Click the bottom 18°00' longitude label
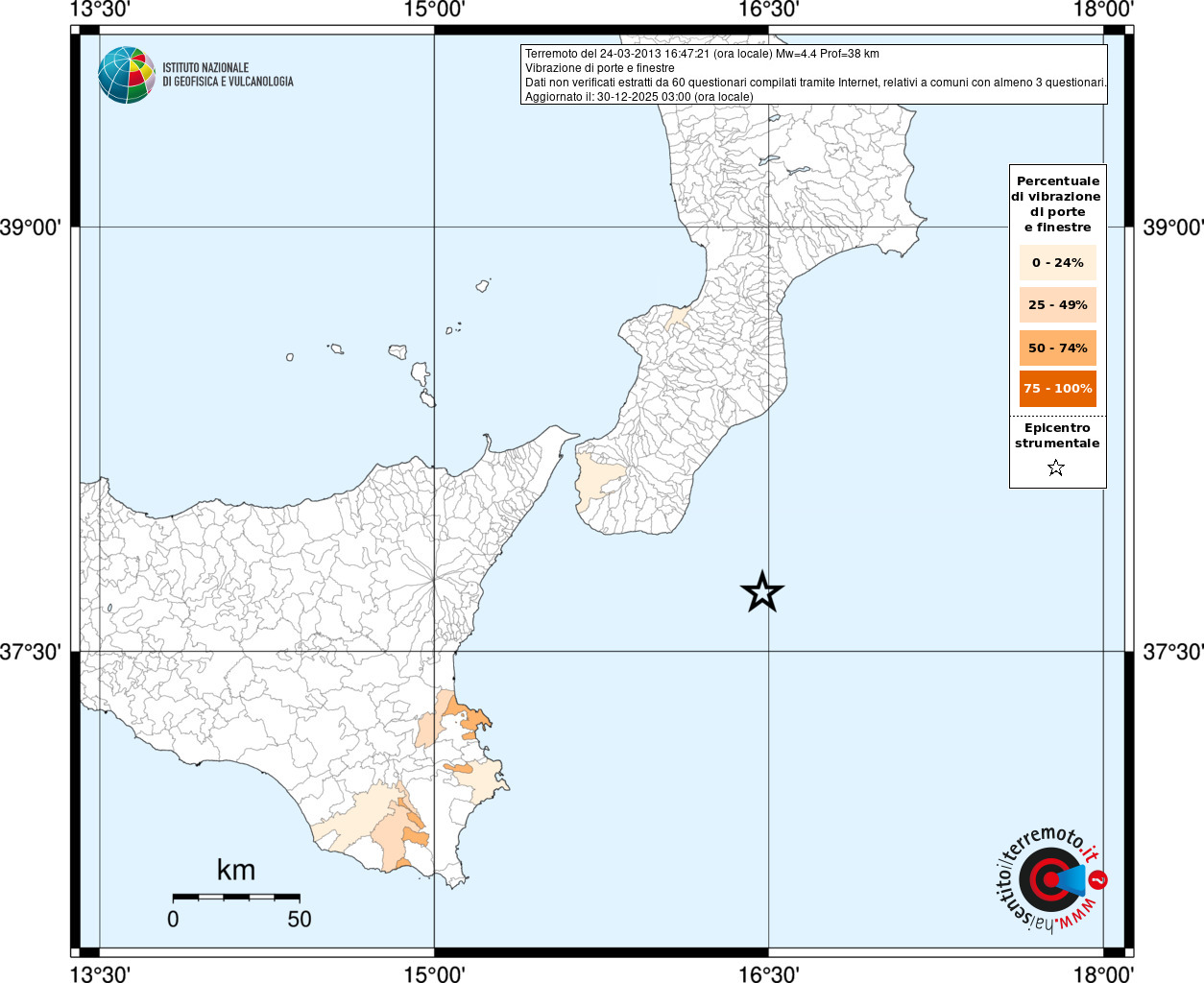 click(1103, 974)
